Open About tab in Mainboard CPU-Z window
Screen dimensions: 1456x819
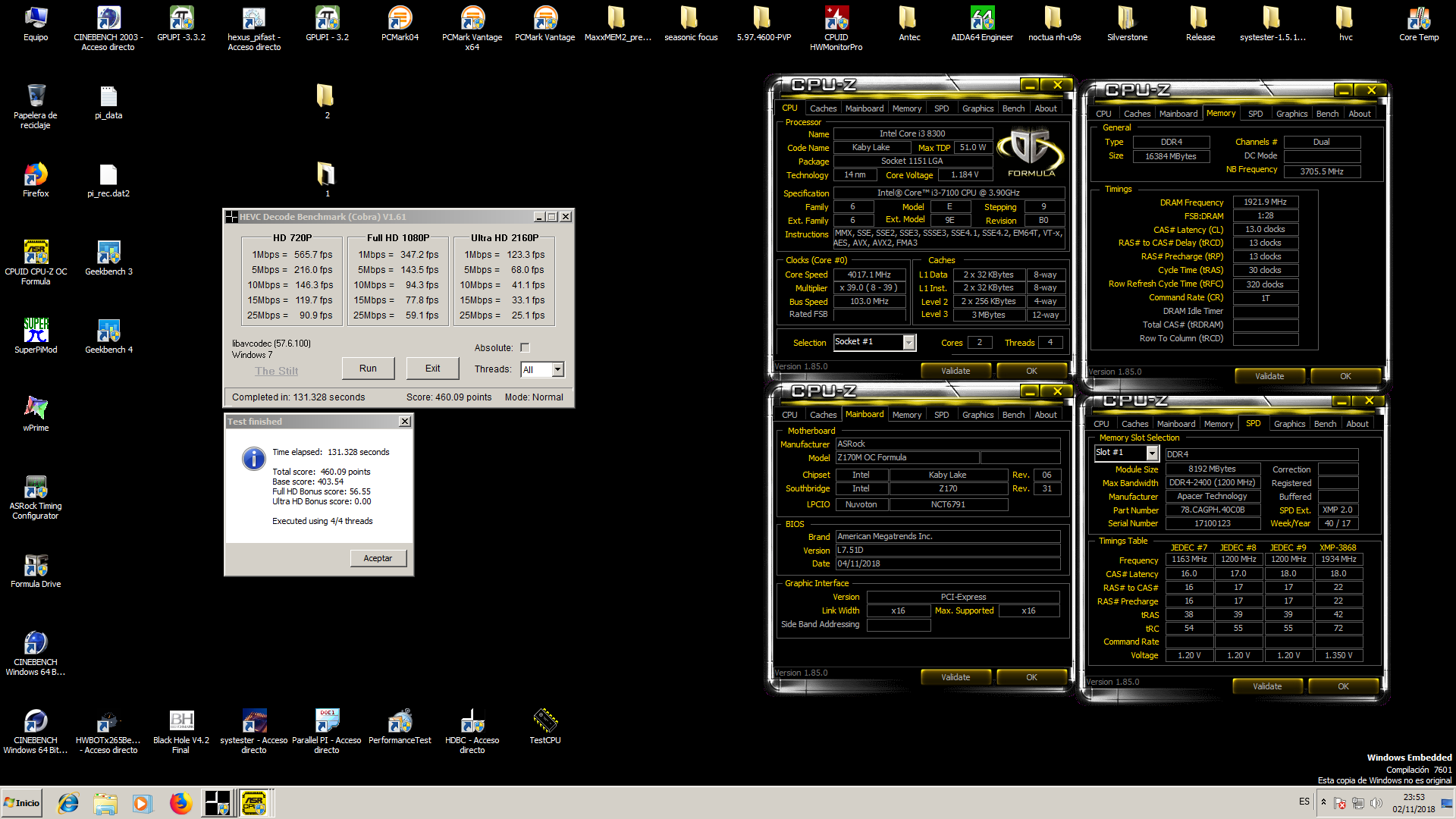pos(1046,415)
